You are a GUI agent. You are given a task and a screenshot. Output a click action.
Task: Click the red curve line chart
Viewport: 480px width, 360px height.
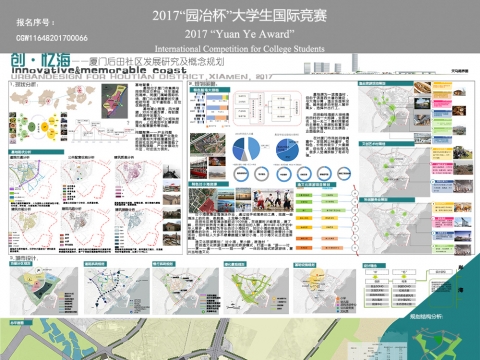(x=102, y=131)
